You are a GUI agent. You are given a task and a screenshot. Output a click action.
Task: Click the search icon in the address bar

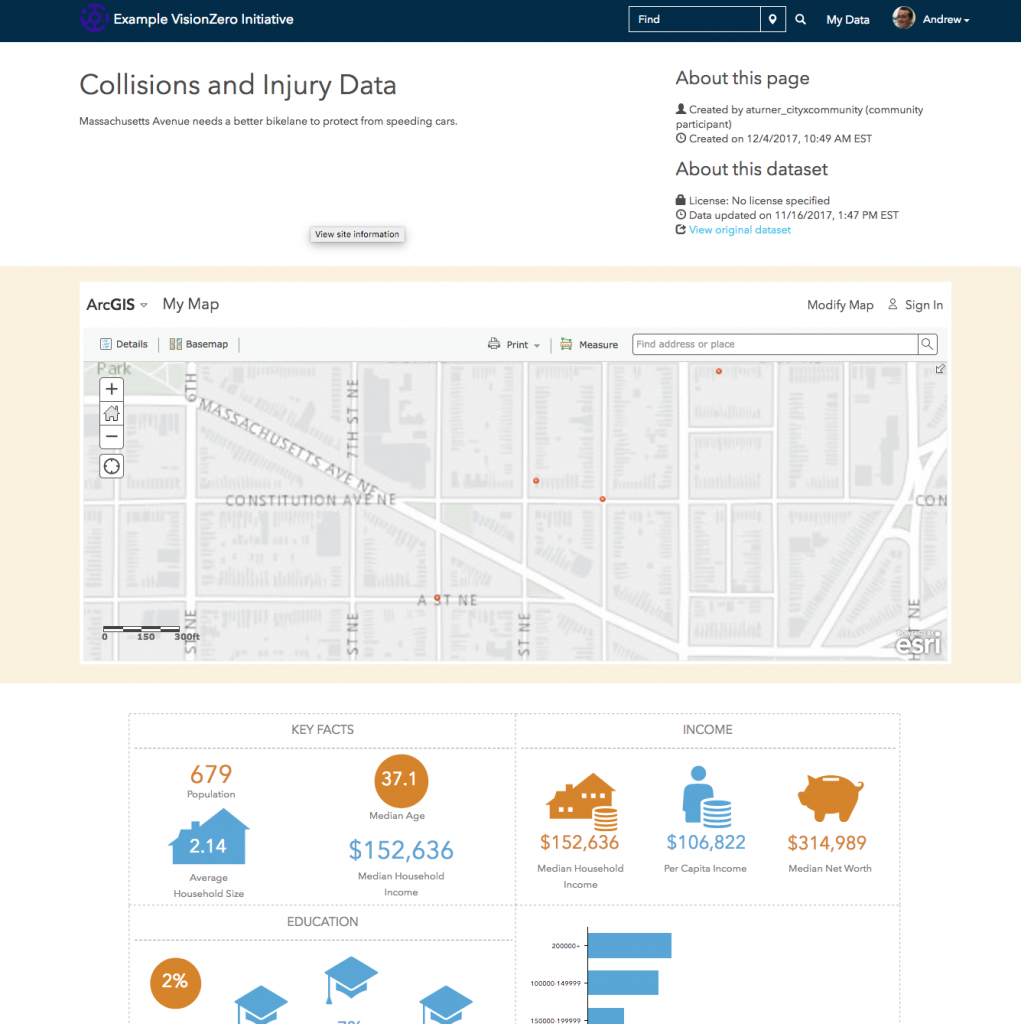click(x=927, y=344)
